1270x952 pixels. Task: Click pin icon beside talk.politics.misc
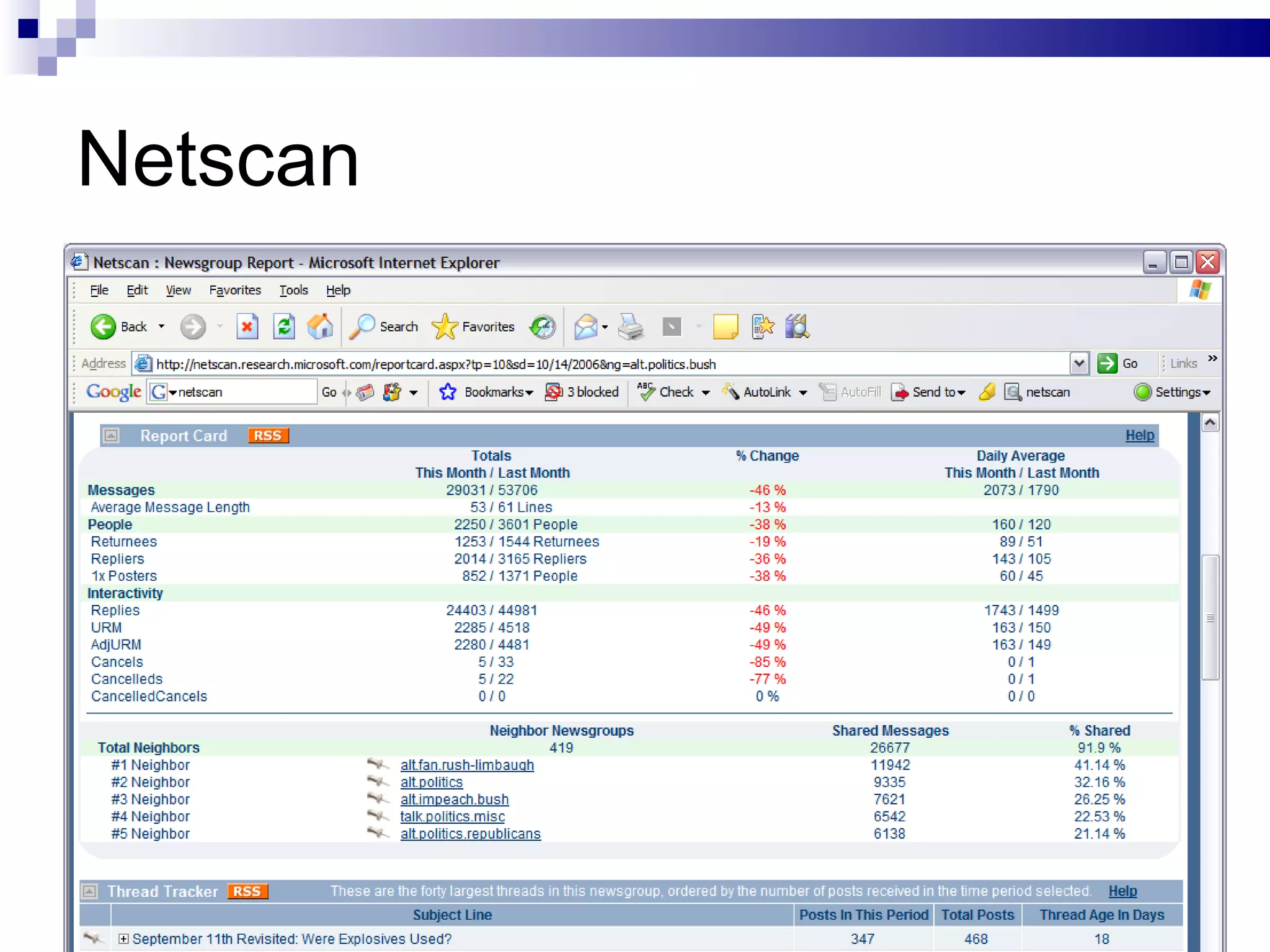tap(378, 816)
